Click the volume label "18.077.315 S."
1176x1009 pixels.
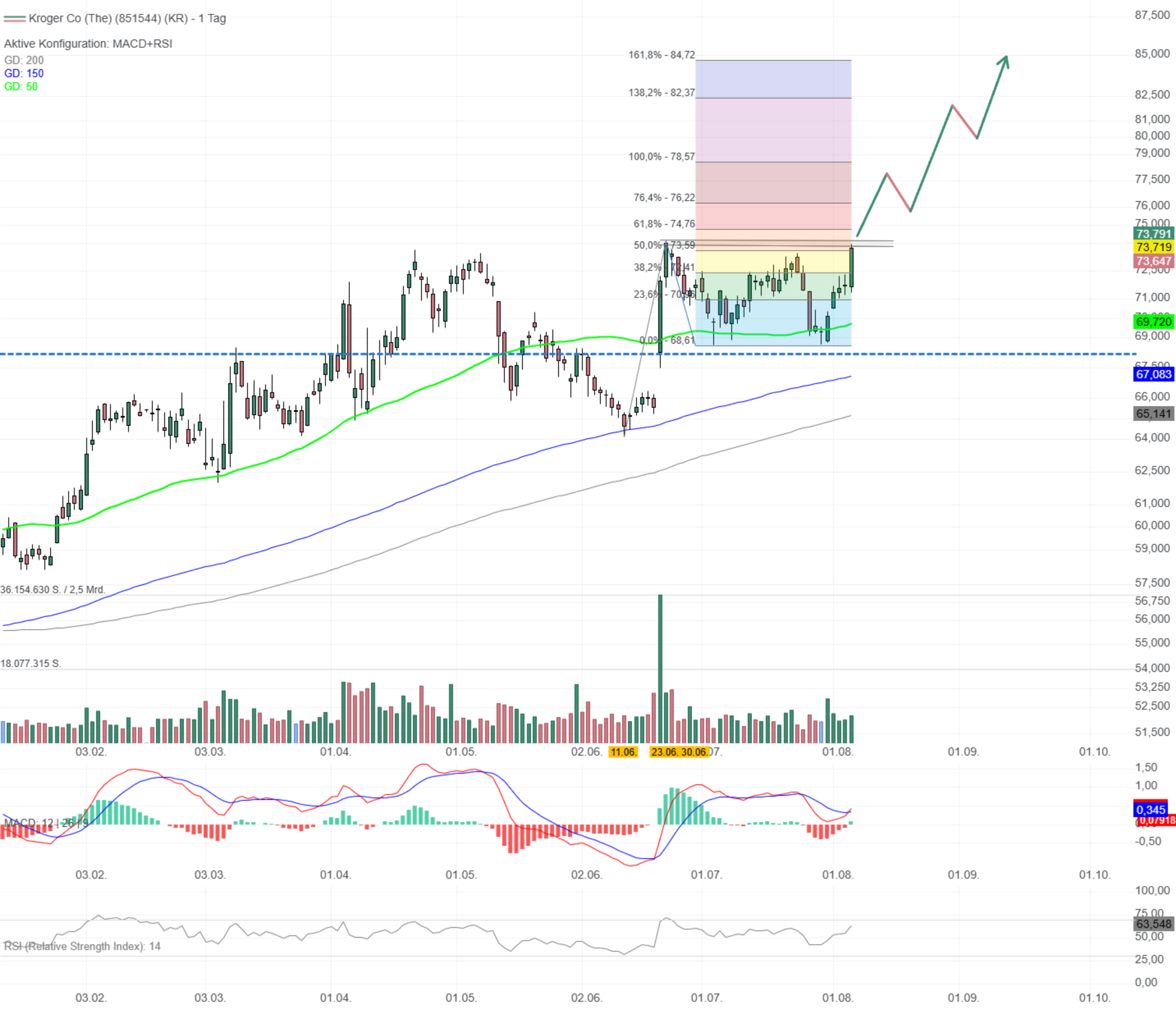[31, 663]
